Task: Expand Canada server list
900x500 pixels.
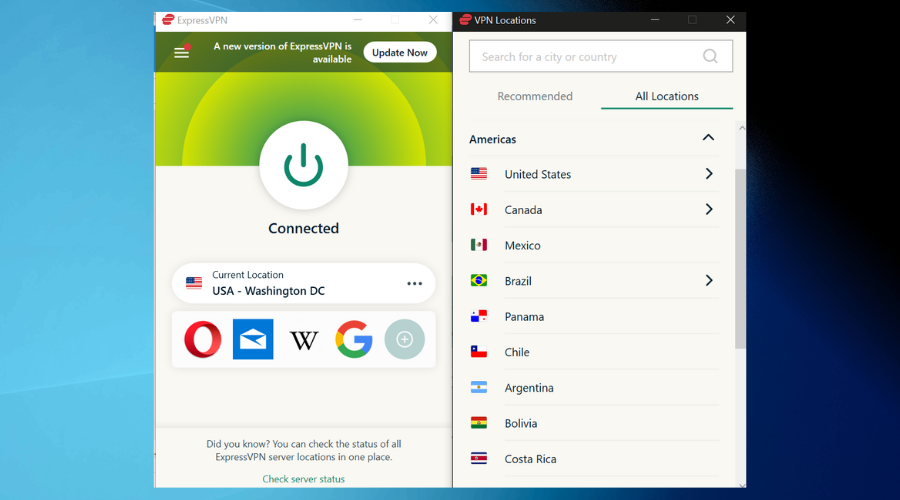Action: (709, 210)
